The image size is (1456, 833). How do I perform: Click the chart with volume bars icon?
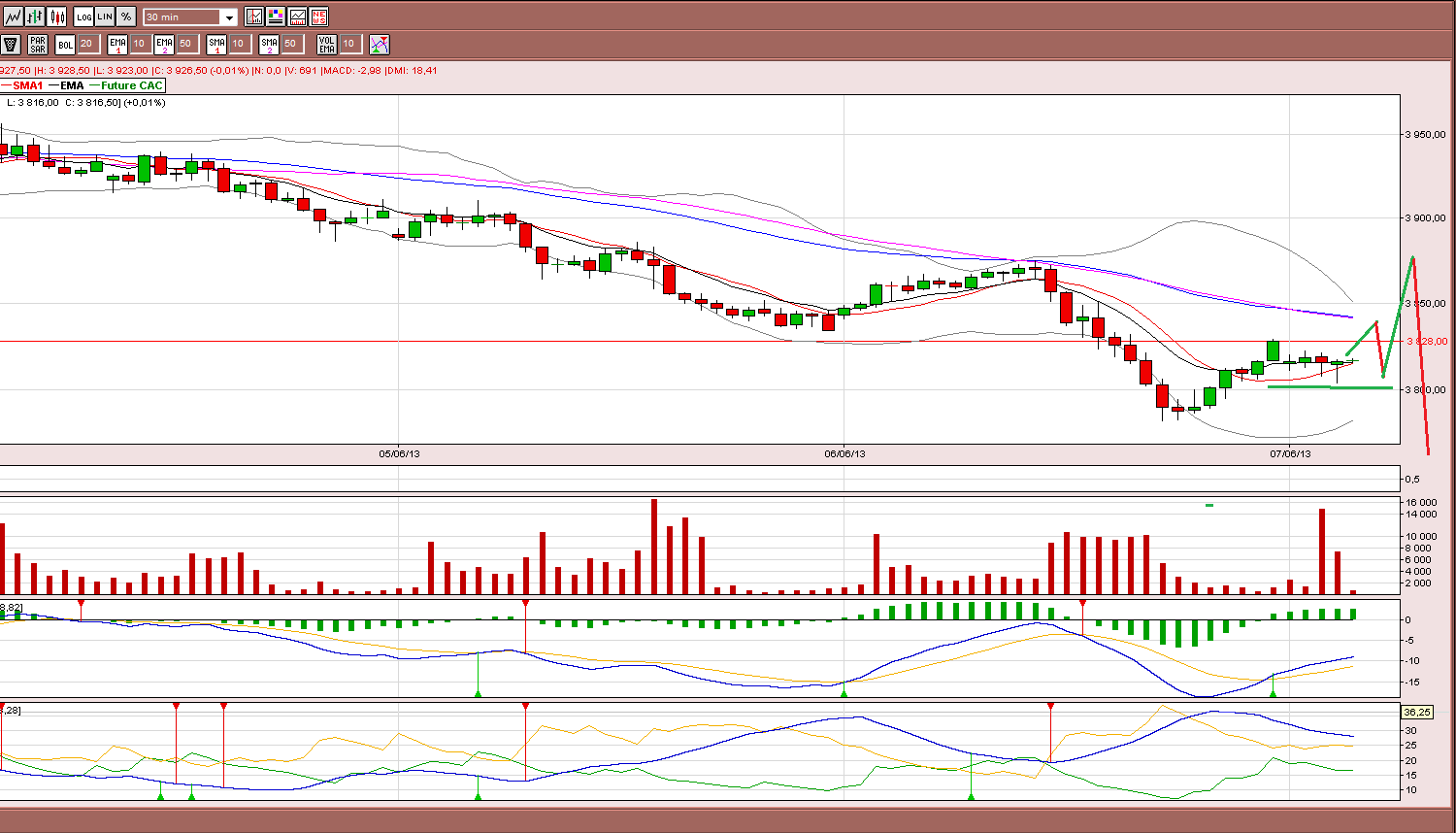pyautogui.click(x=297, y=17)
